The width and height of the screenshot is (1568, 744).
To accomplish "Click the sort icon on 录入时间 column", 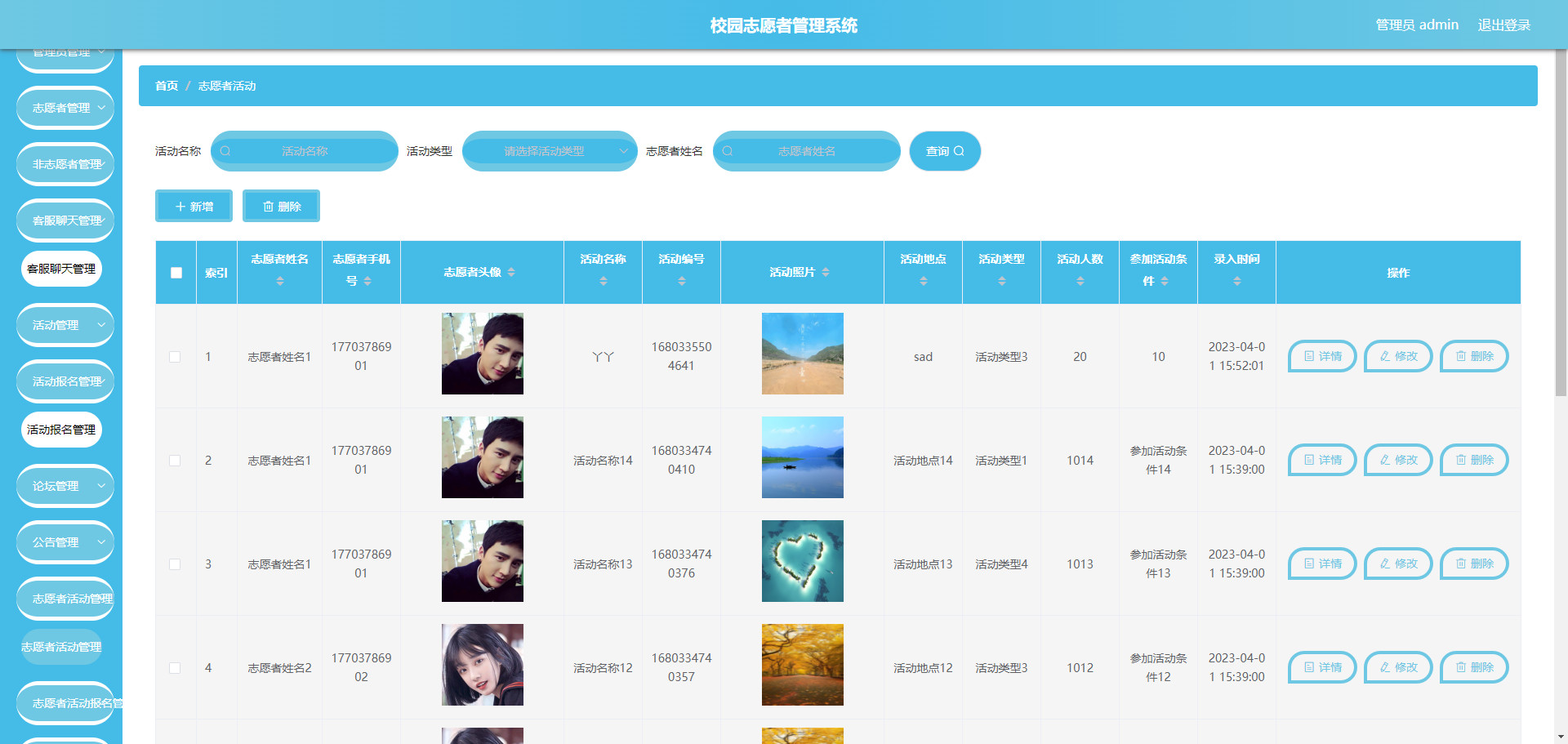I will (1236, 281).
